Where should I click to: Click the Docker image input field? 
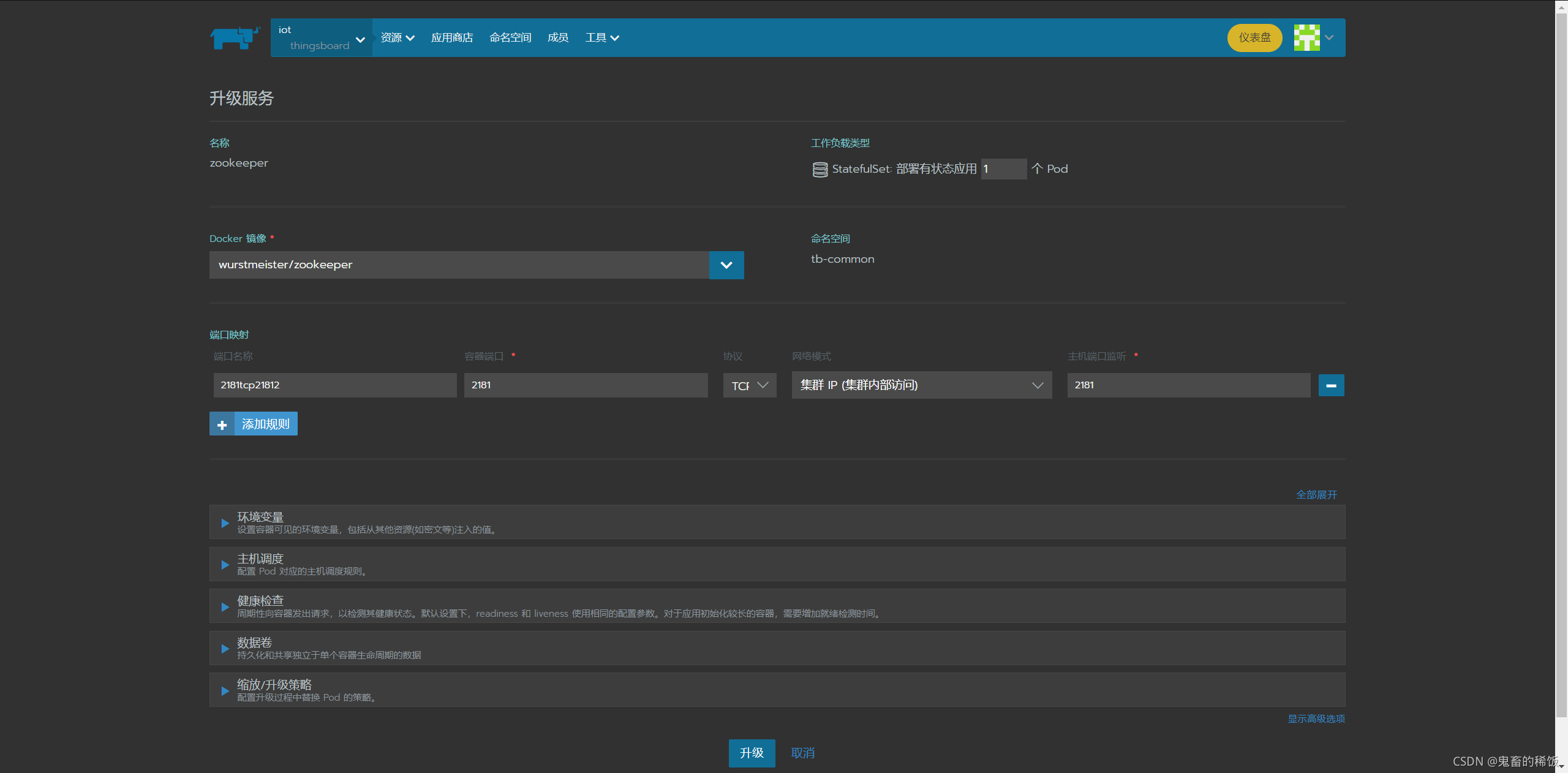[x=459, y=265]
